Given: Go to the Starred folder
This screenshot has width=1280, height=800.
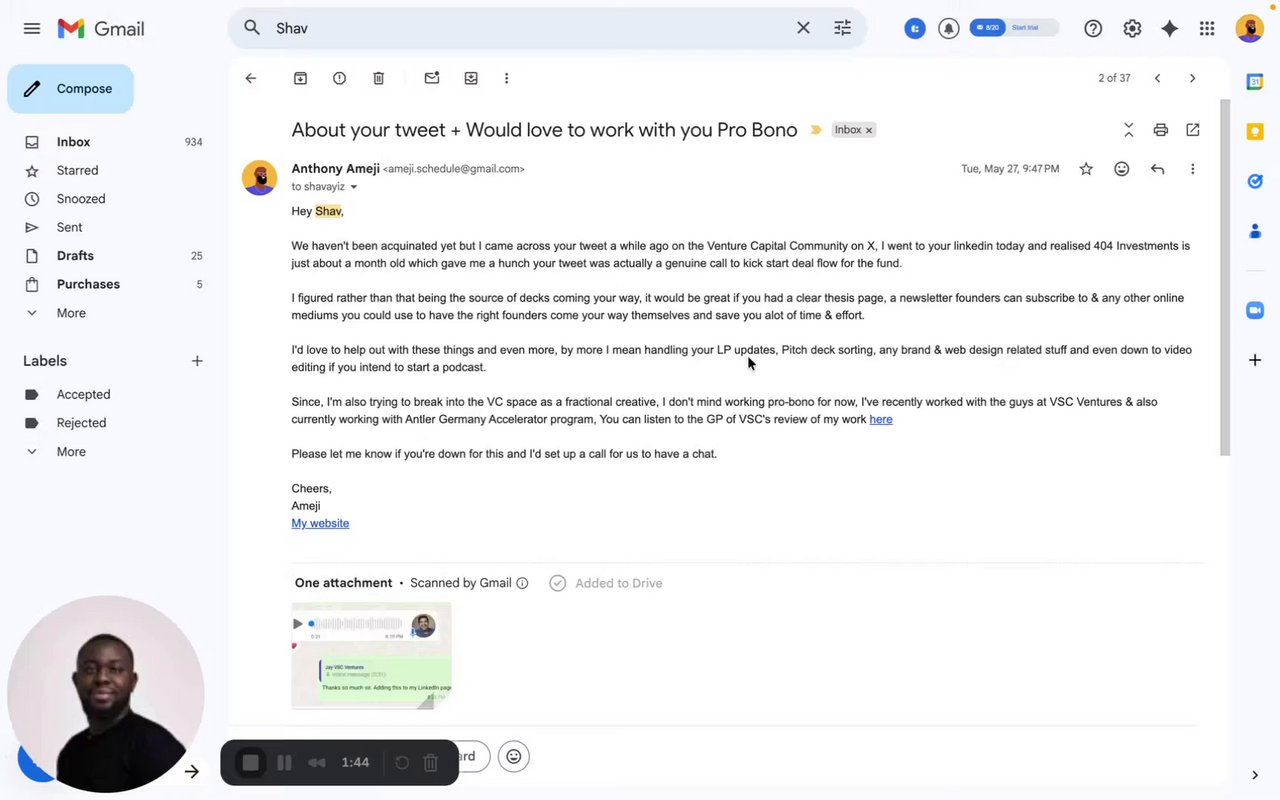Looking at the screenshot, I should (x=77, y=171).
